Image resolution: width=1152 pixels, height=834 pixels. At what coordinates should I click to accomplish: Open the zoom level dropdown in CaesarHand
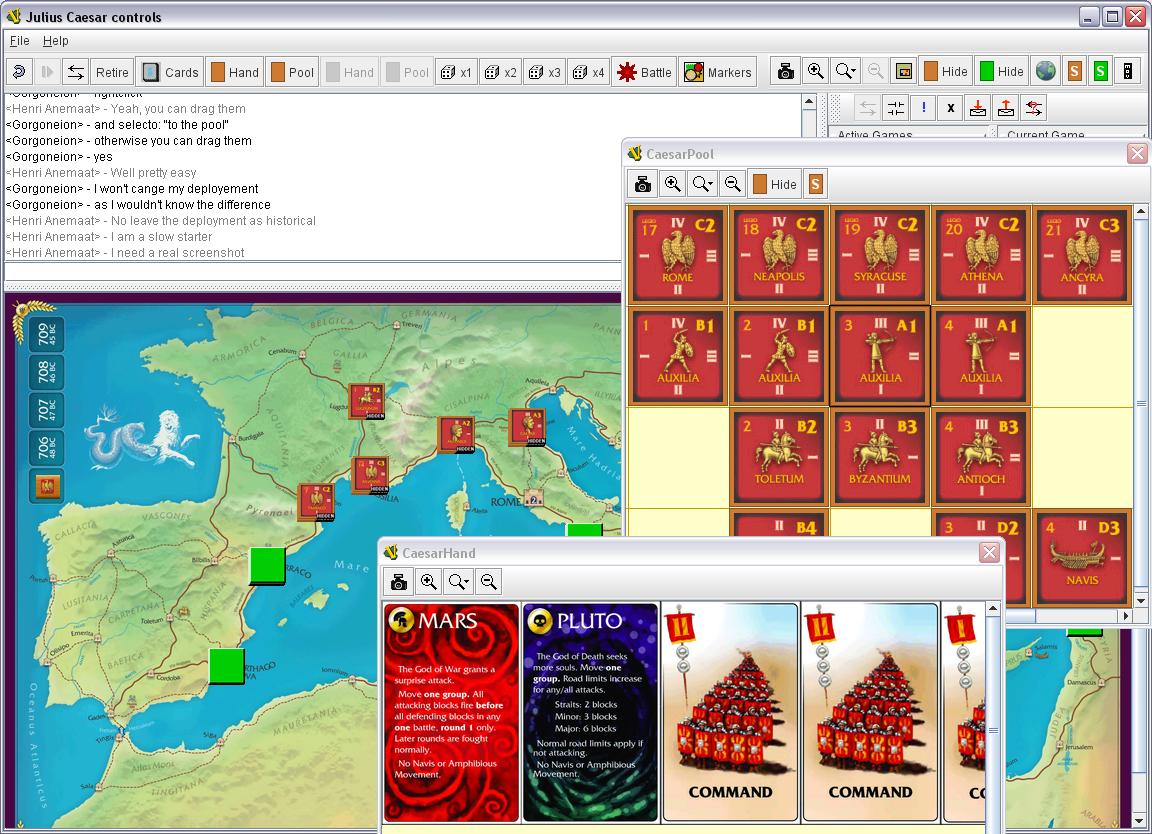(458, 582)
